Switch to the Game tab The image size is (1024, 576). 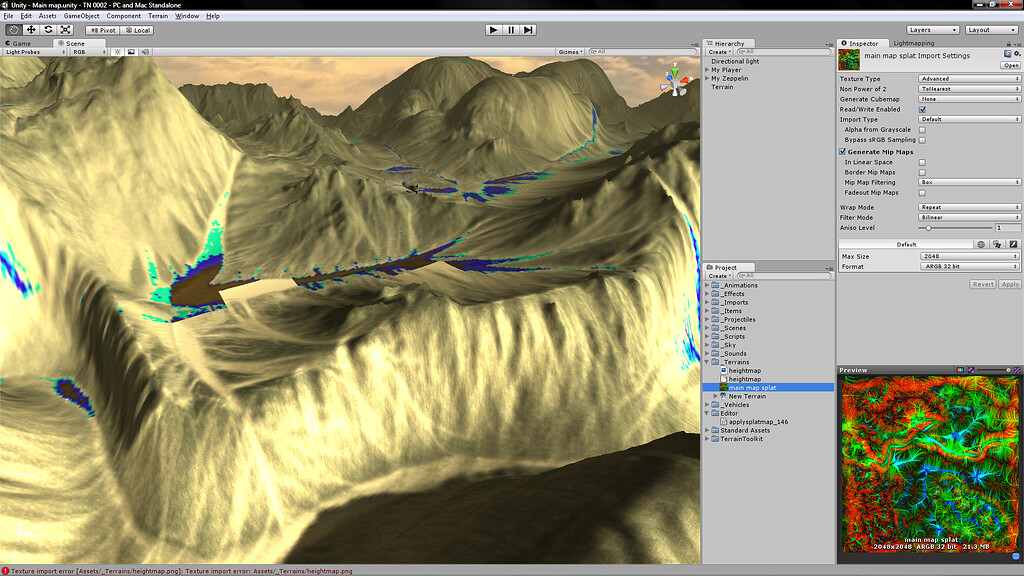(20, 43)
